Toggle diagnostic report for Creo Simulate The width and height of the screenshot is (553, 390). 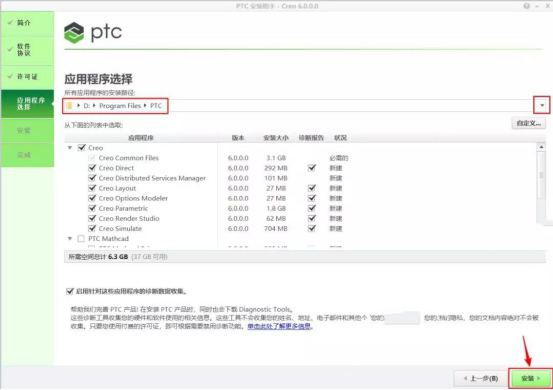(x=312, y=228)
